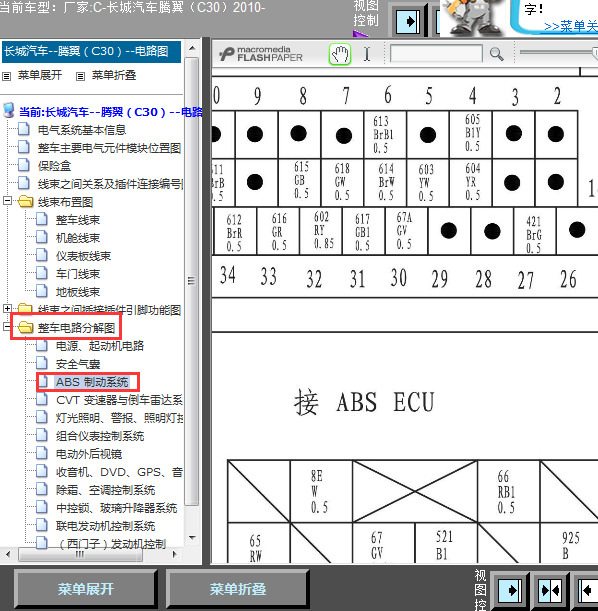Open 收音机、DVD、GPS document
Image resolution: width=598 pixels, height=611 pixels.
pyautogui.click(x=120, y=472)
